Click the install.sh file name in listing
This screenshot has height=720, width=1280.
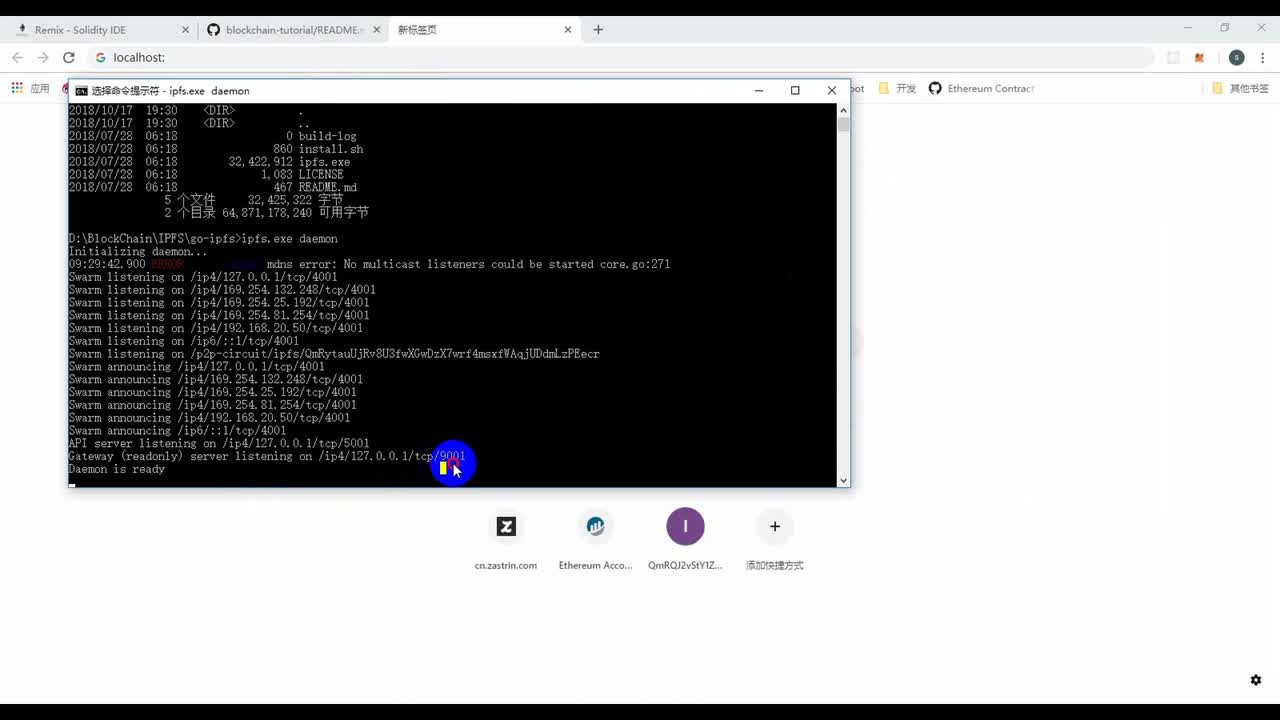(x=331, y=149)
